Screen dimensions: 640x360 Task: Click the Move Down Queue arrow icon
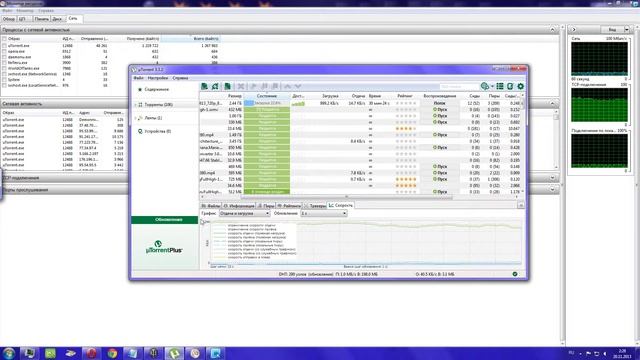[298, 86]
